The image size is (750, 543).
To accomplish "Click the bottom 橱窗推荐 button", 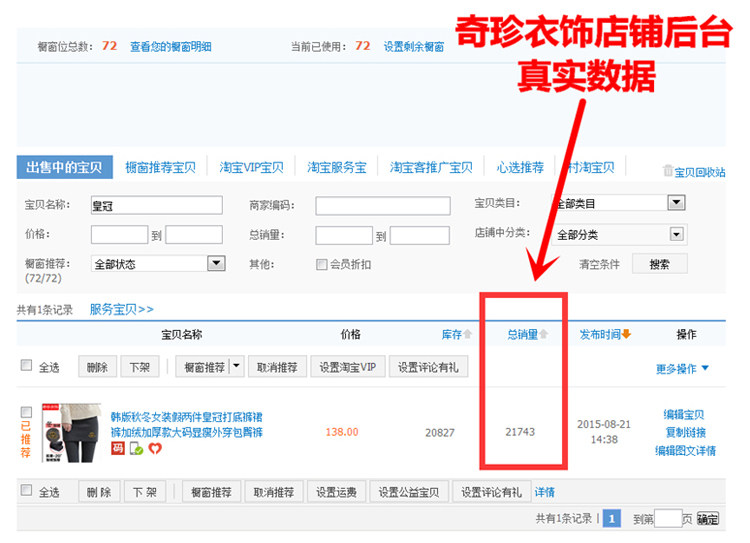I will [x=211, y=492].
